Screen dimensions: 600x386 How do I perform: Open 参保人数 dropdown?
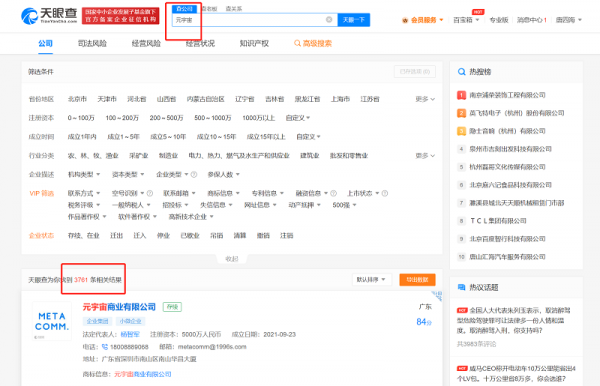[223, 174]
